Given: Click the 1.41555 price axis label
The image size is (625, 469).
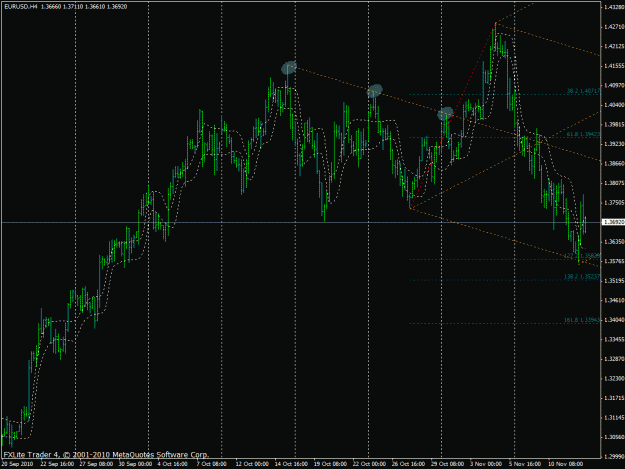Looking at the screenshot, I should [614, 66].
